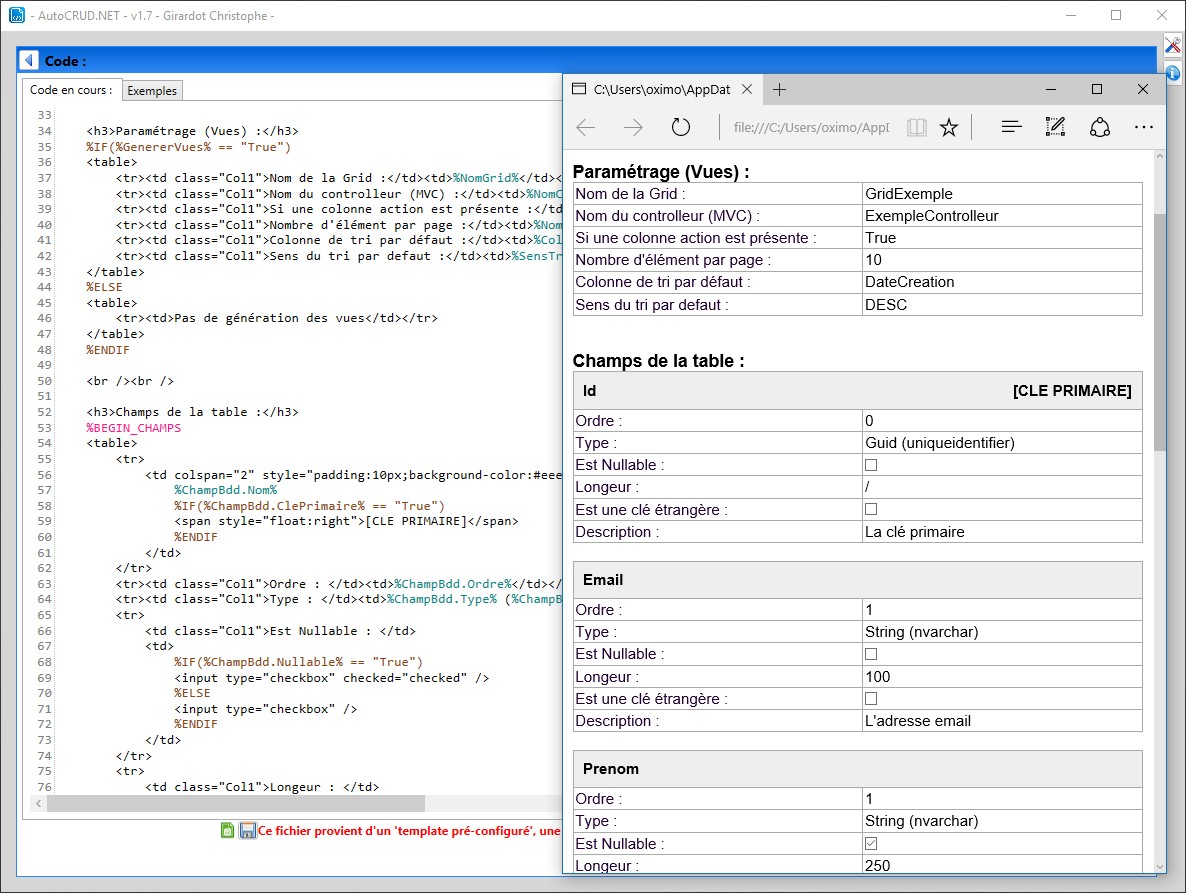Click the DateCreation value cell
Viewport: 1186px width, 893px height.
[x=1001, y=282]
